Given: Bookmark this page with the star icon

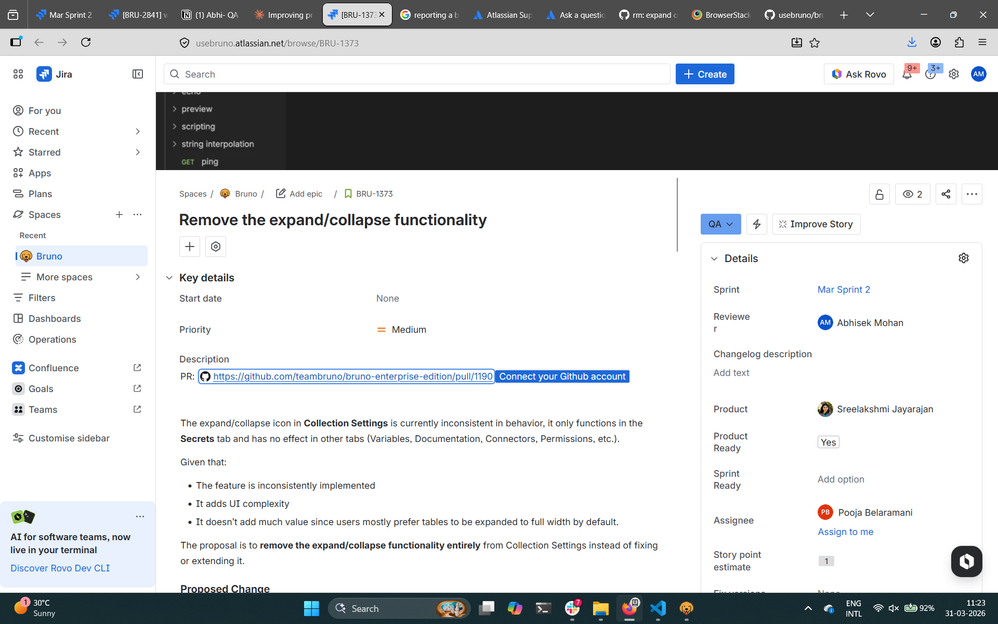Looking at the screenshot, I should (815, 43).
